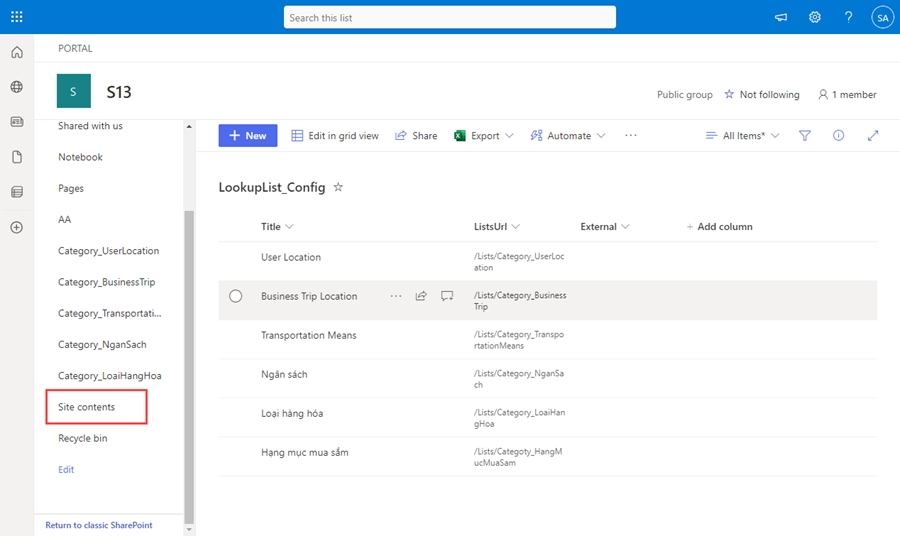Open the filter pane icon
The image size is (900, 536).
[805, 136]
